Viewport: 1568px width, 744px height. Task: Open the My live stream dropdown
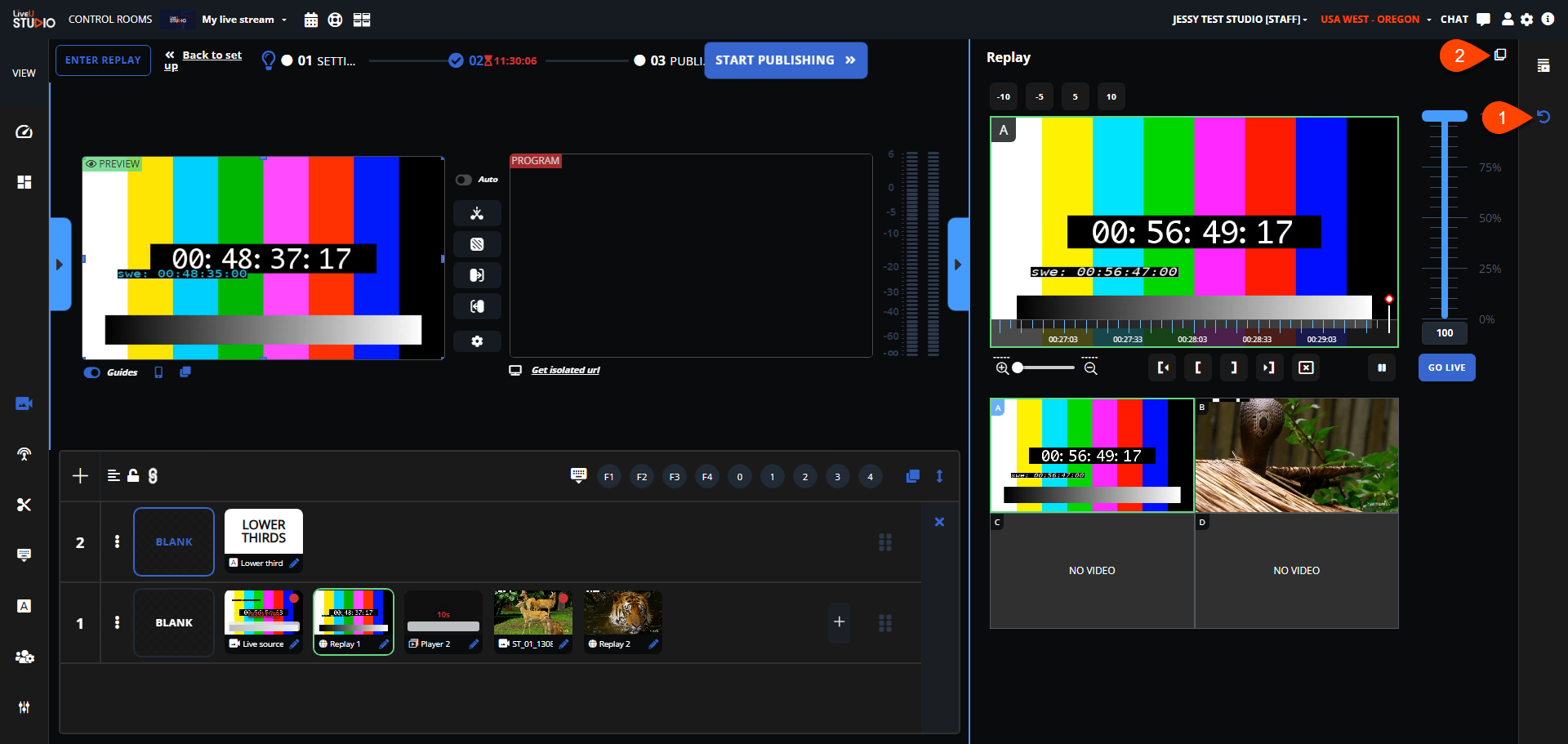244,20
